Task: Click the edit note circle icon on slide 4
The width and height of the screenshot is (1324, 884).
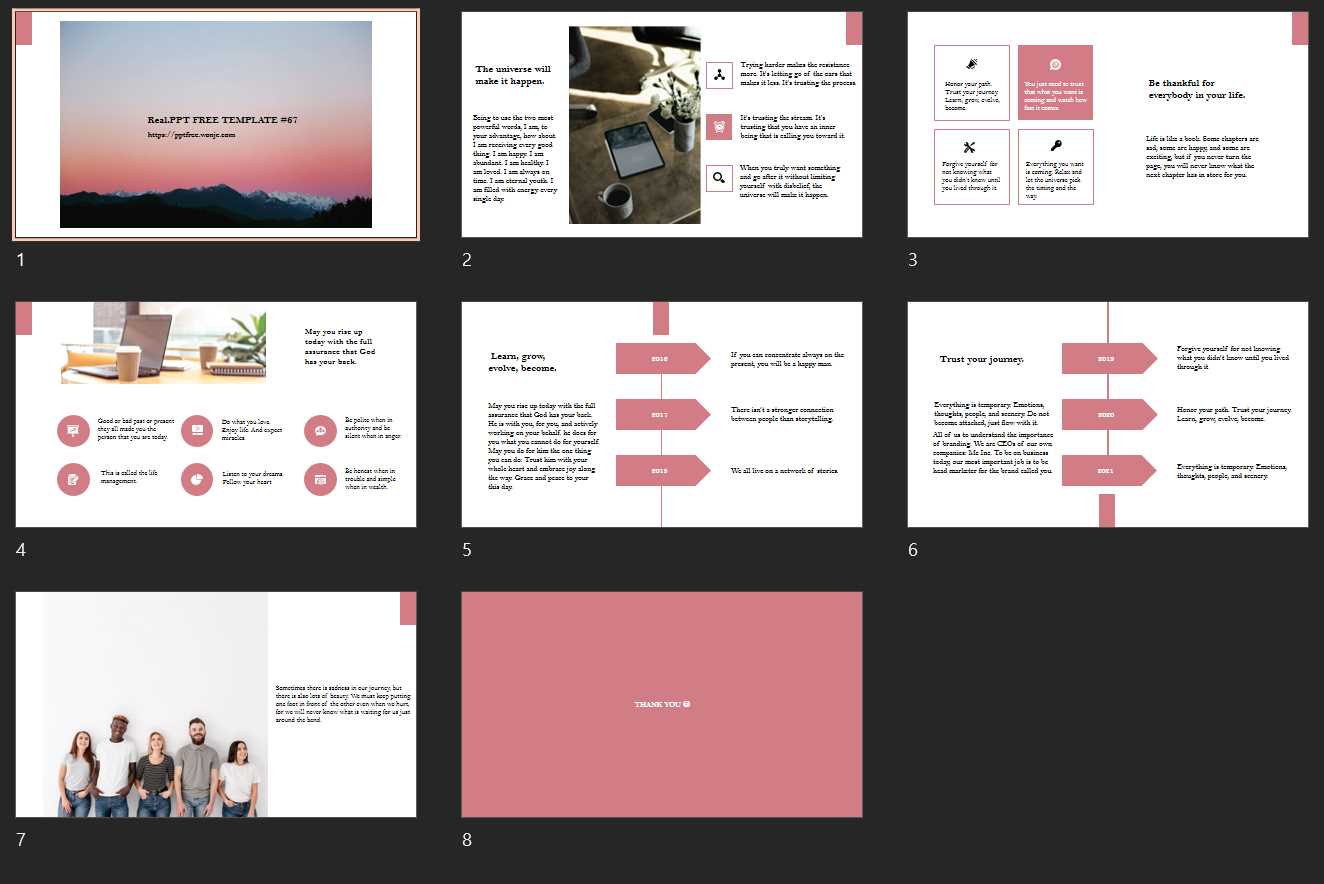Action: (x=73, y=480)
